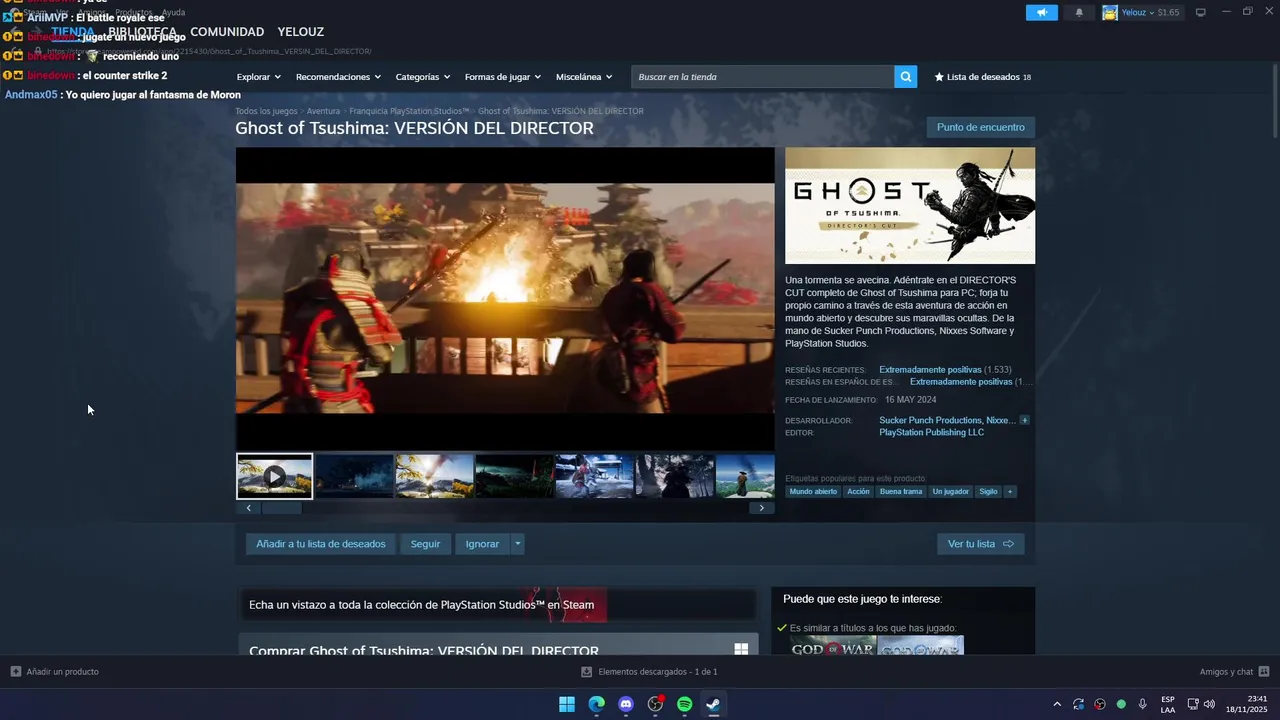Select the Un jugador tag
Viewport: 1280px width, 720px height.
[950, 492]
